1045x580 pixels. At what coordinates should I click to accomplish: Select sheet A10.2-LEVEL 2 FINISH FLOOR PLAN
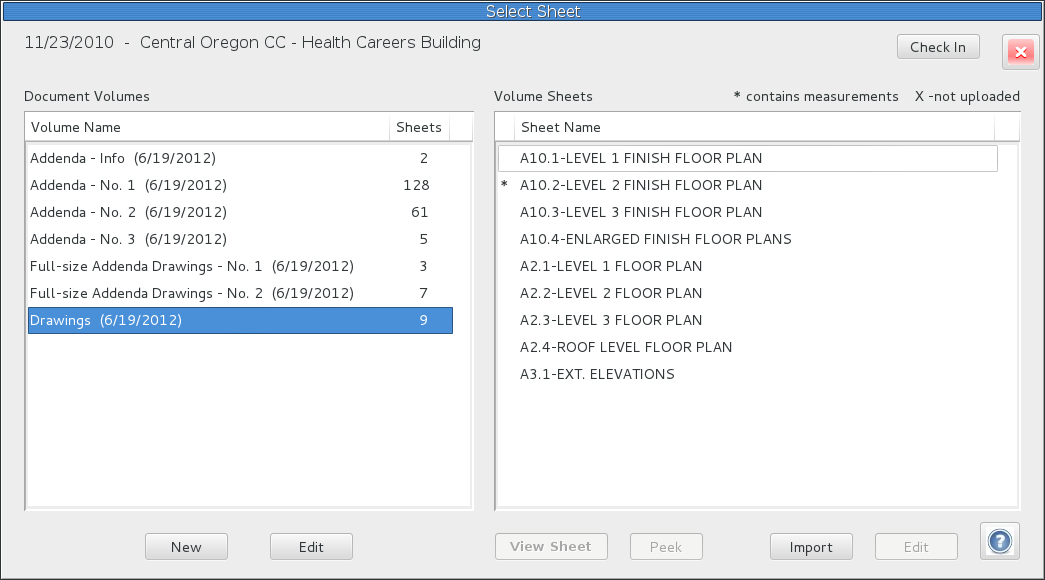tap(748, 185)
